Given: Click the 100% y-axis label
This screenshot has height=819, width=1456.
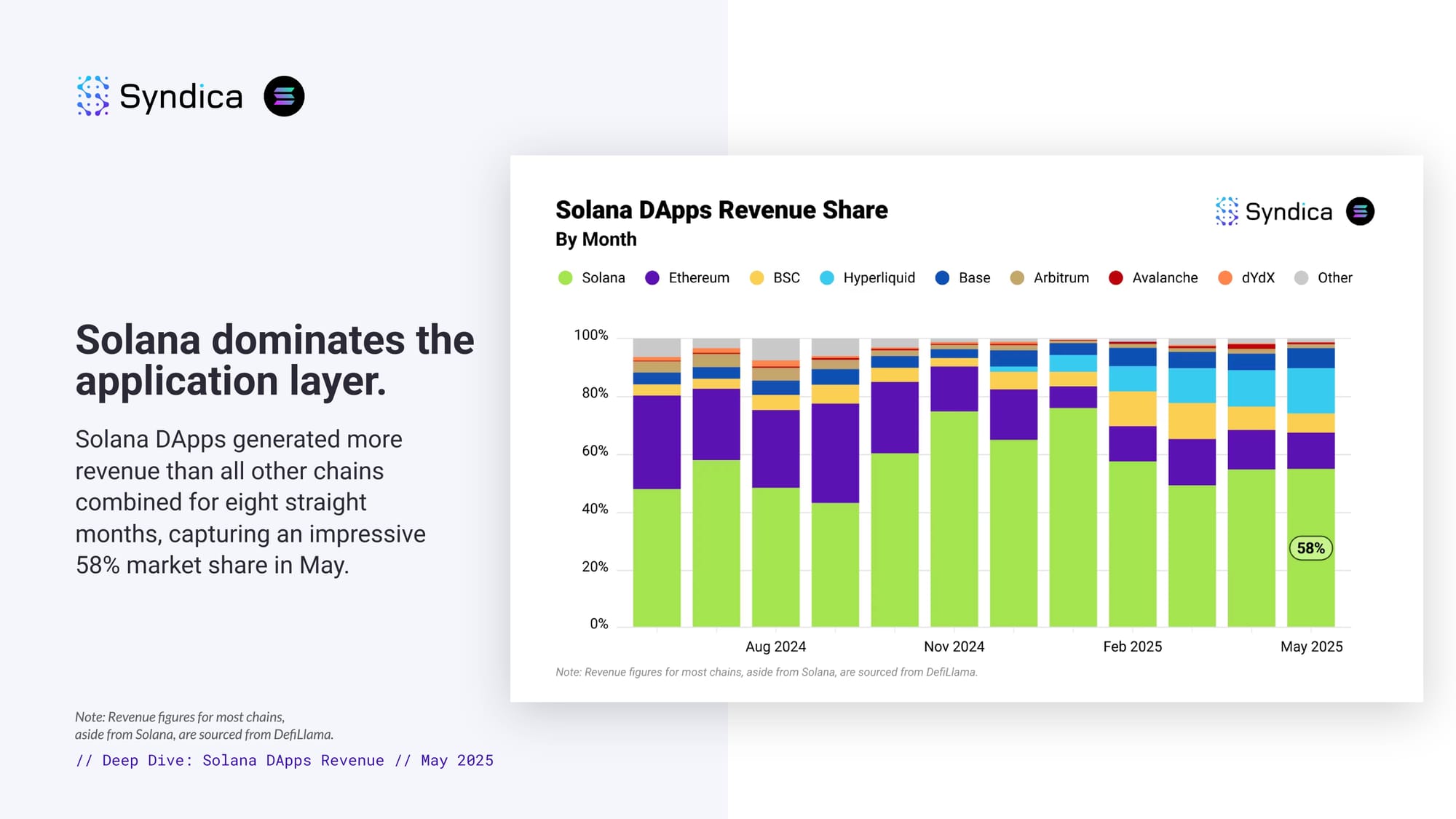Looking at the screenshot, I should (x=590, y=335).
